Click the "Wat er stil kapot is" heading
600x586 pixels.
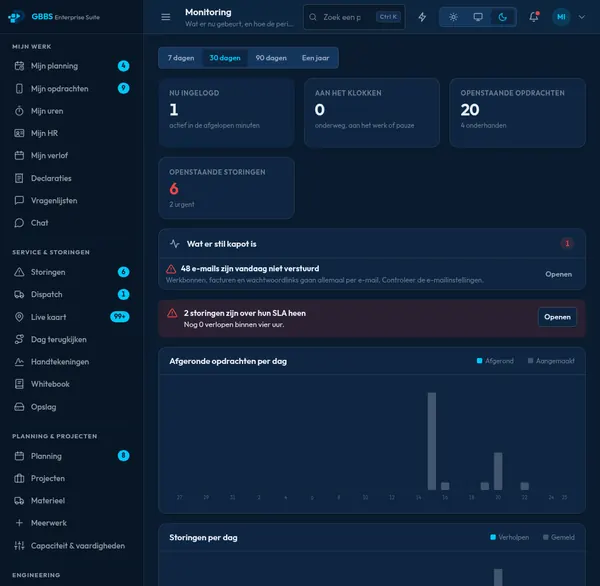[x=221, y=244]
